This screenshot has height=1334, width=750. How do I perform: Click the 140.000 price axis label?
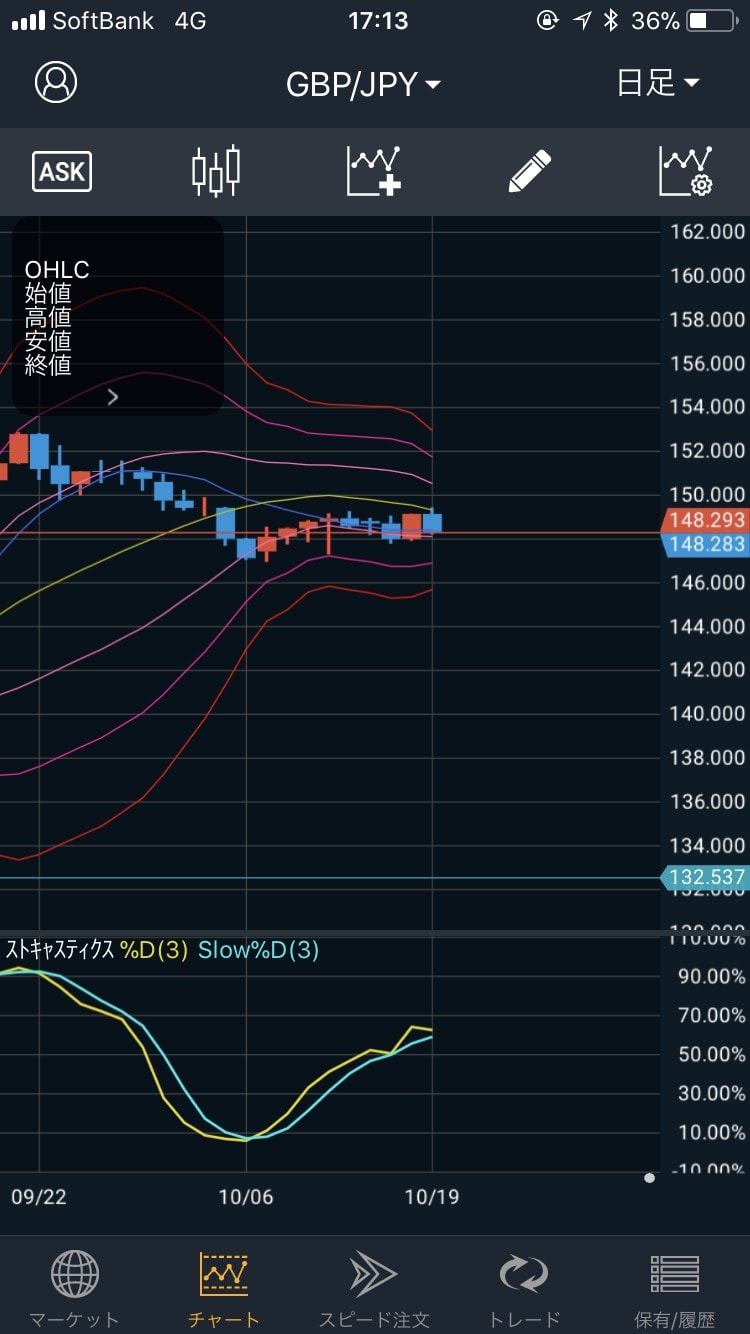click(707, 713)
